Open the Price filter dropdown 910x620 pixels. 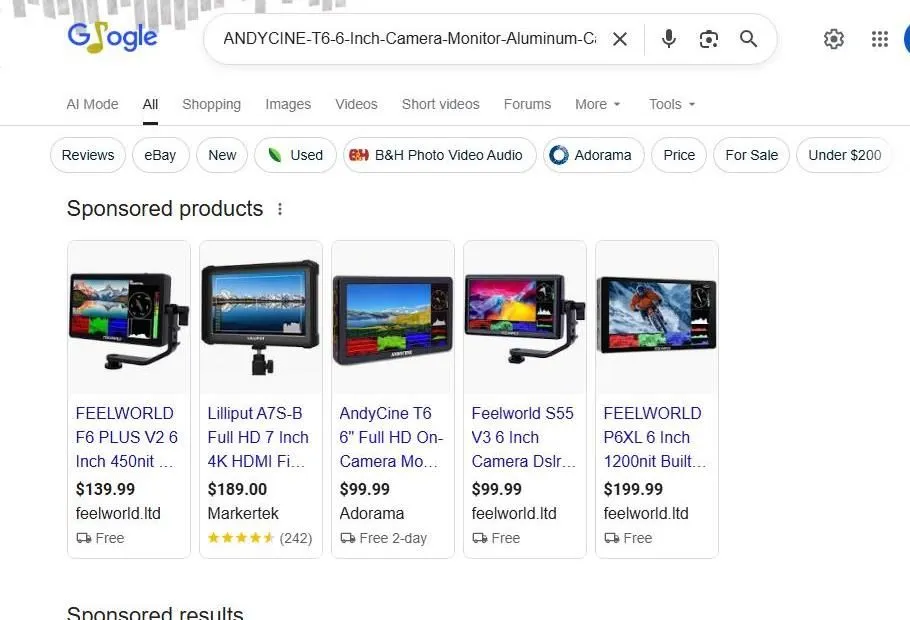679,155
